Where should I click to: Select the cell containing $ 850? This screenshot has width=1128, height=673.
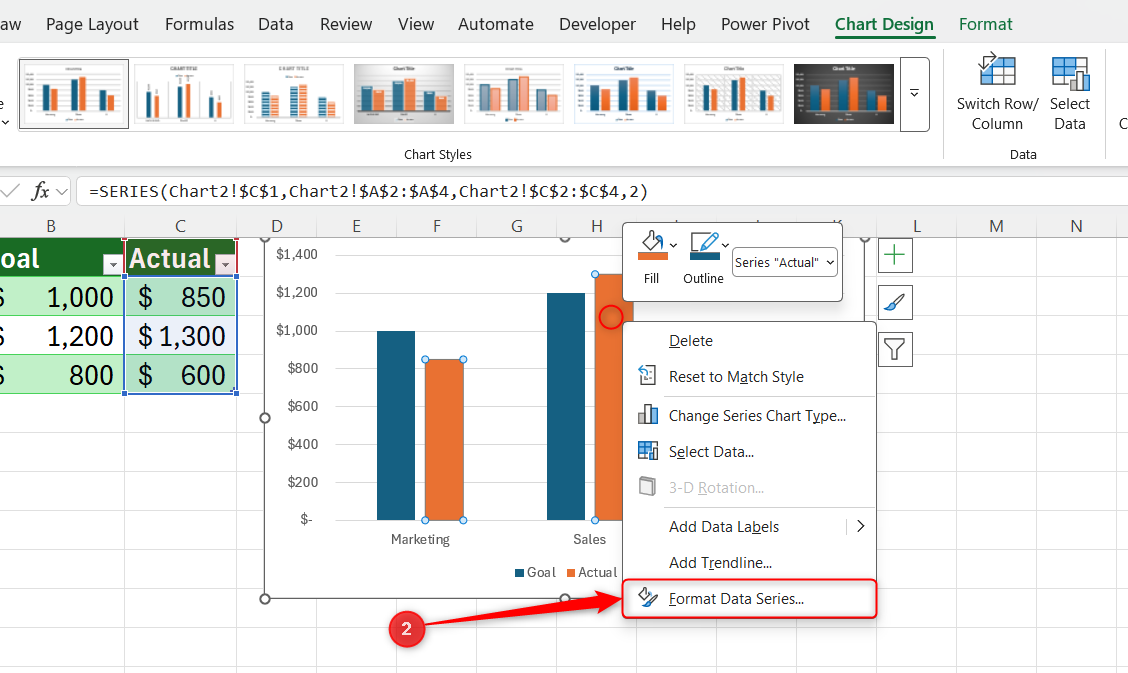[181, 297]
